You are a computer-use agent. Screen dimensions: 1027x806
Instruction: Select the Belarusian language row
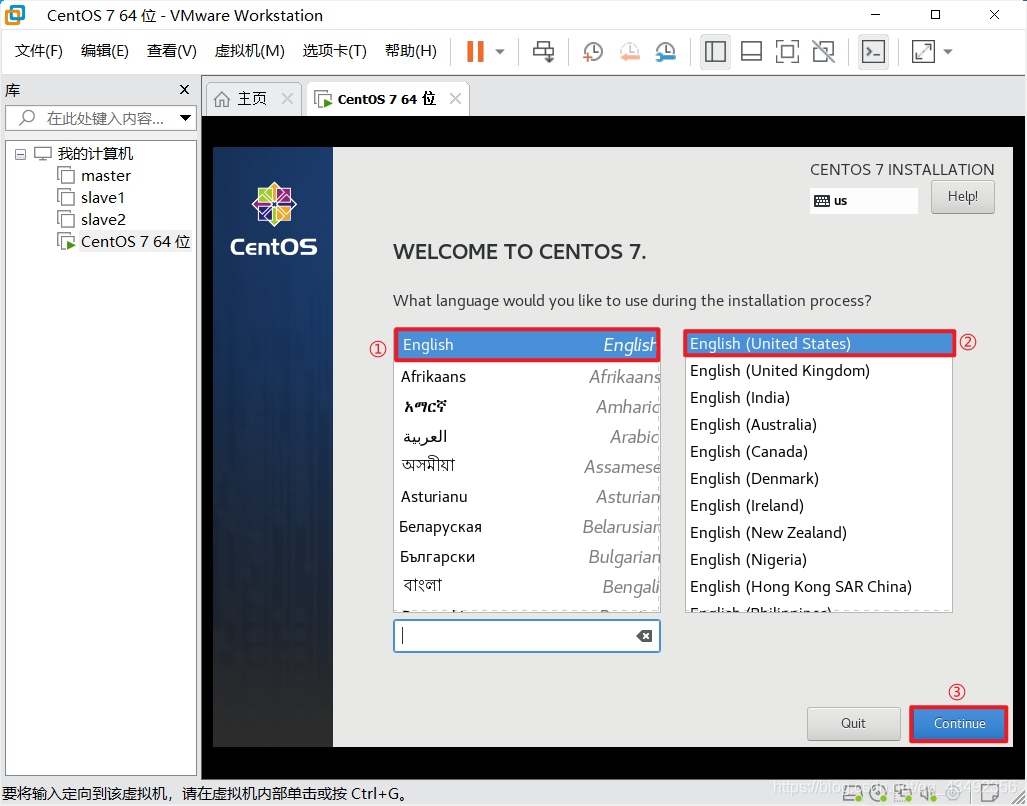pyautogui.click(x=527, y=527)
